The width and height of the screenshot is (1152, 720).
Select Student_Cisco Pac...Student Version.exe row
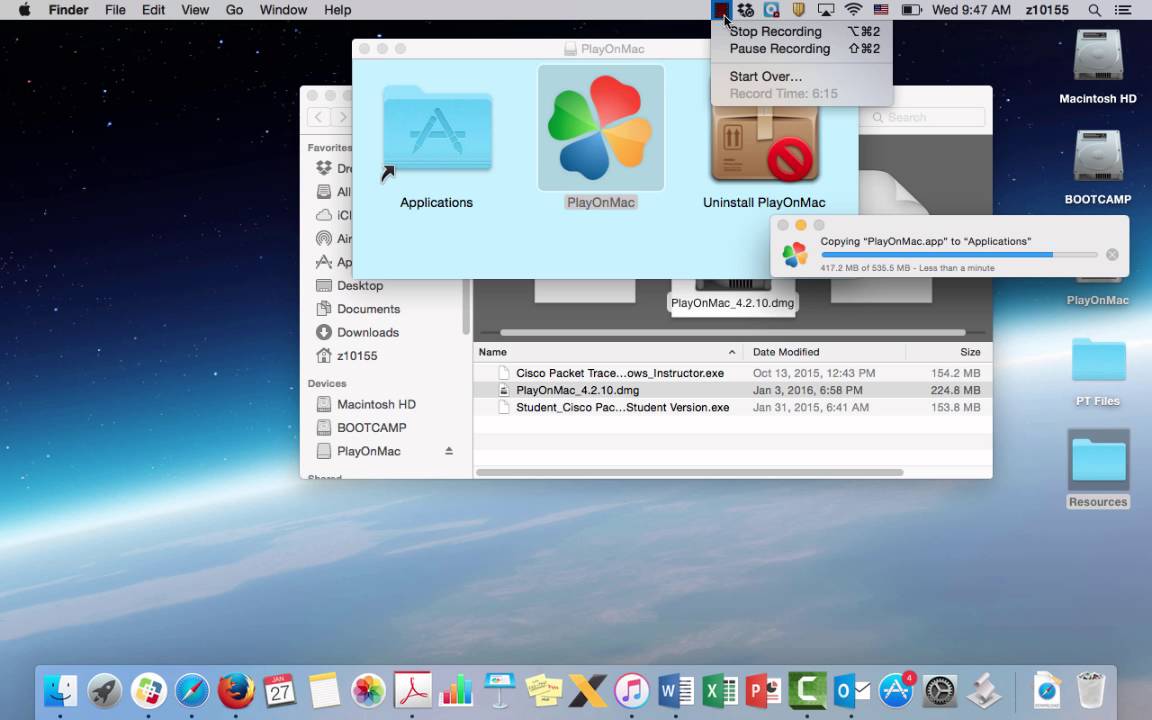(732, 407)
